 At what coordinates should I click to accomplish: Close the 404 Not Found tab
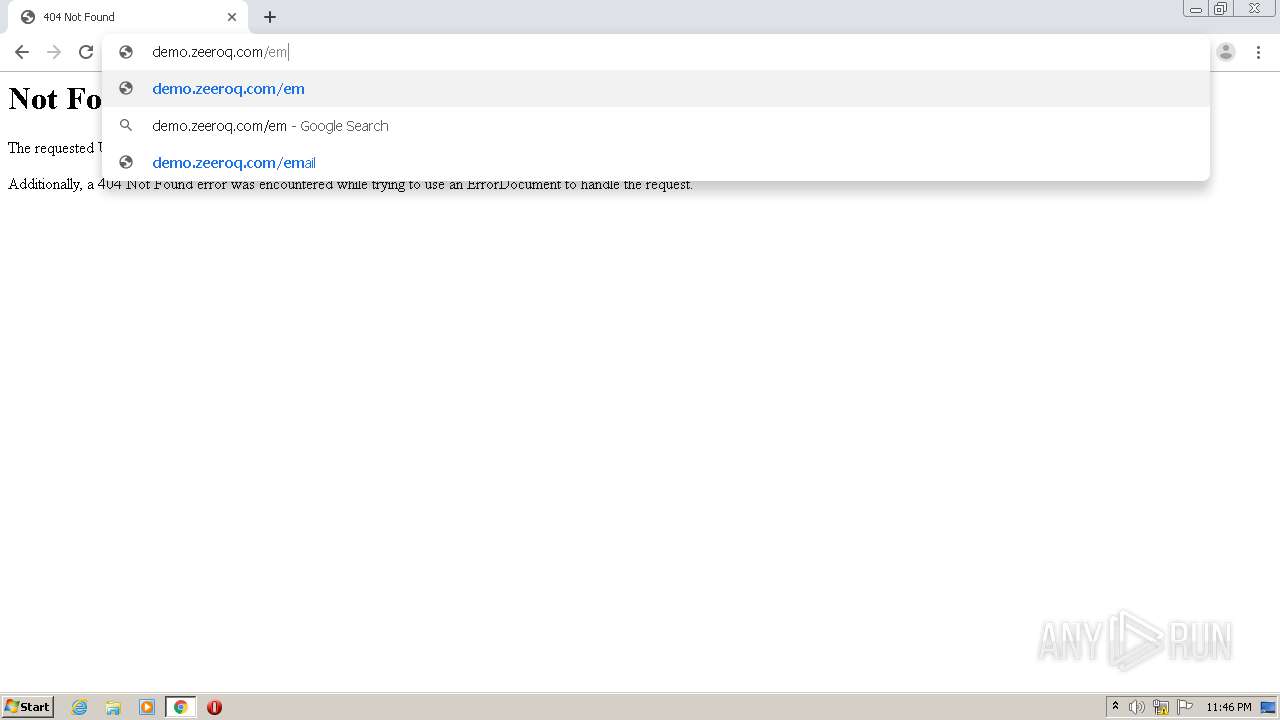pos(232,17)
